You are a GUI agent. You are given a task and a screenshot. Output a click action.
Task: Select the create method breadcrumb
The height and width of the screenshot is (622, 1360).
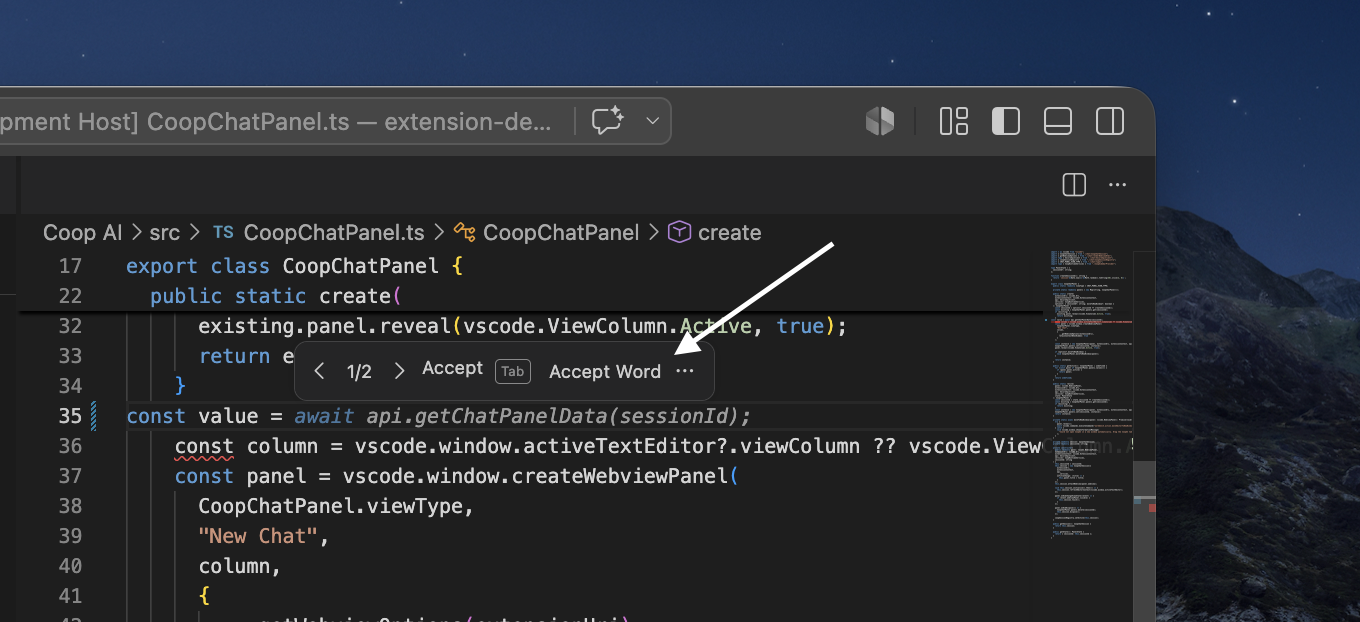coord(730,232)
